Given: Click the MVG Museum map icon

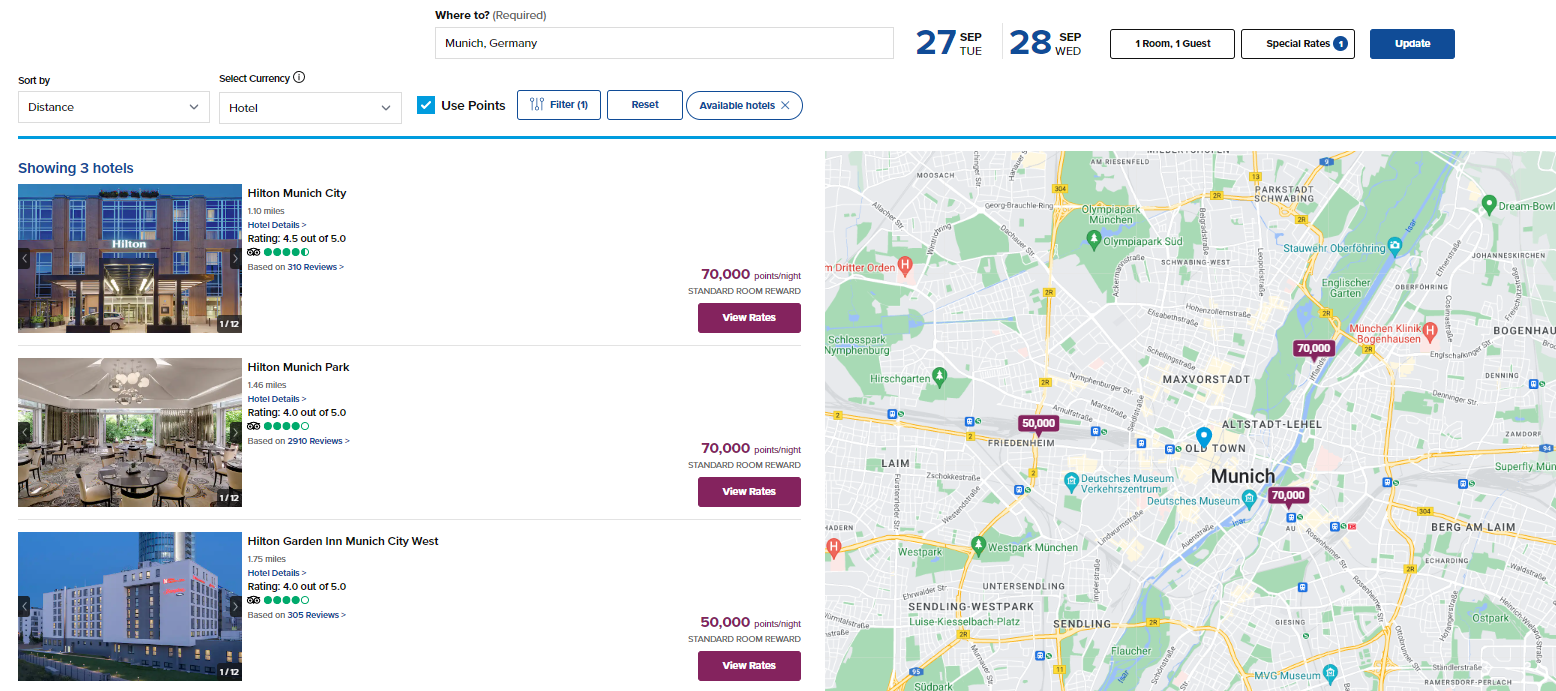Looking at the screenshot, I should click(x=1329, y=672).
